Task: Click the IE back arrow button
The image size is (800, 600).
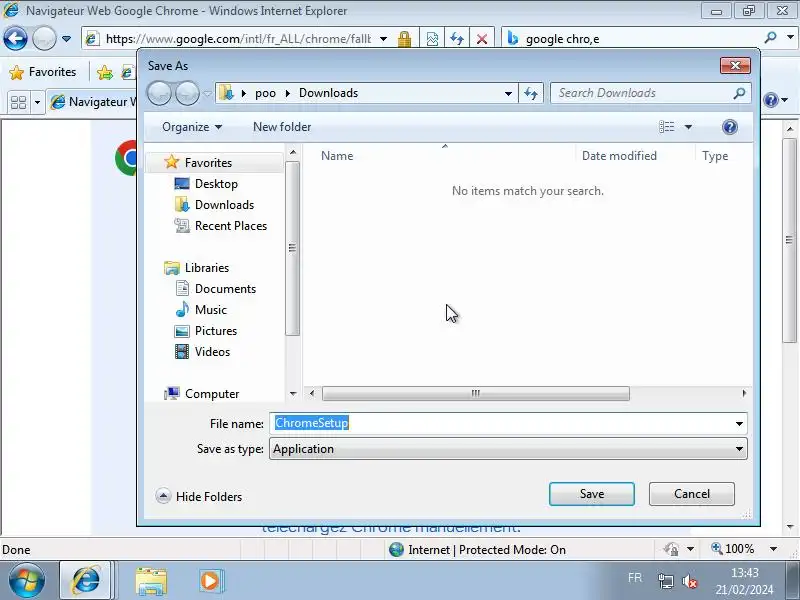Action: [15, 38]
